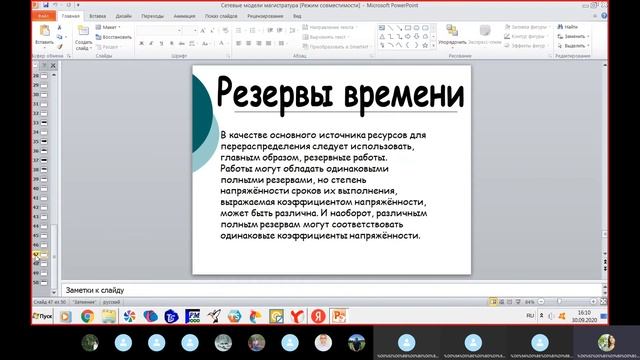Click the View (Вид) tab
Screen dimensions: 640x360
click(x=297, y=16)
